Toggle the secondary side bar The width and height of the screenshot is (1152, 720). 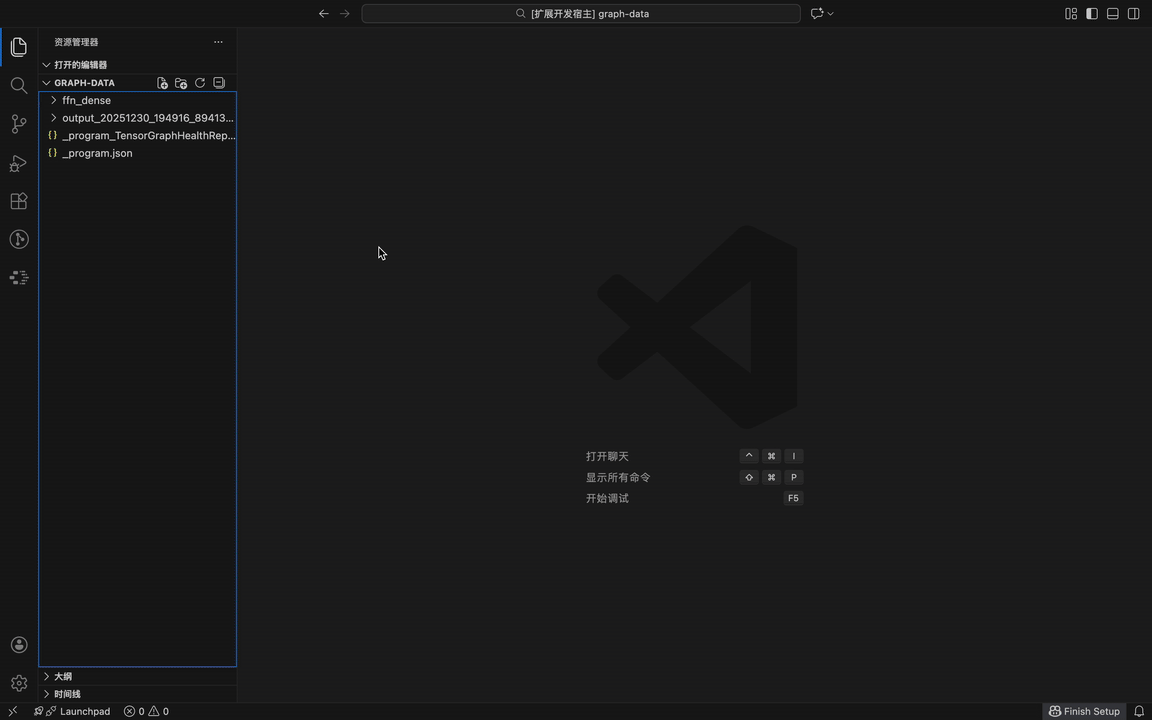pyautogui.click(x=1133, y=14)
